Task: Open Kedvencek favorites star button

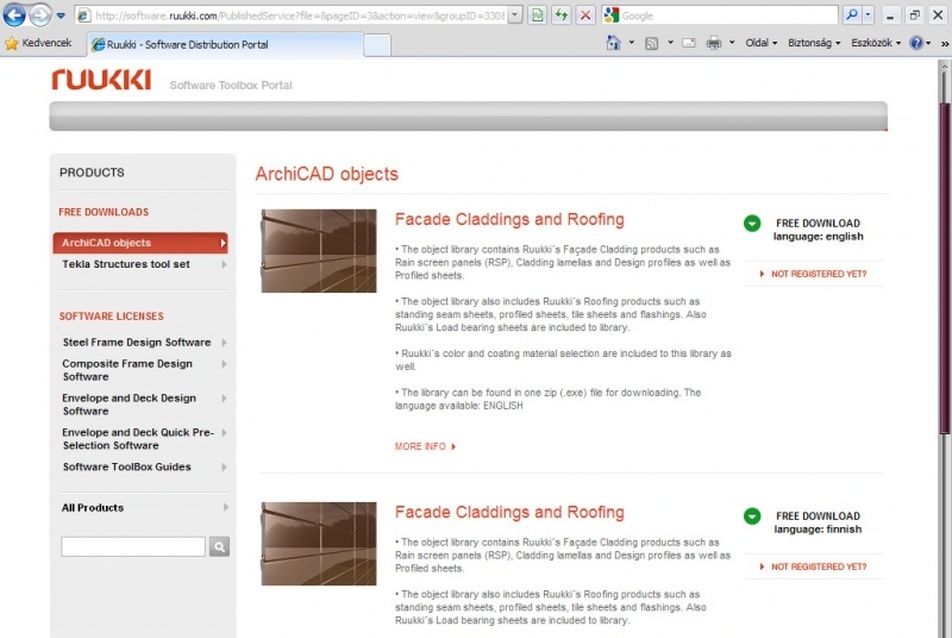Action: 38,43
